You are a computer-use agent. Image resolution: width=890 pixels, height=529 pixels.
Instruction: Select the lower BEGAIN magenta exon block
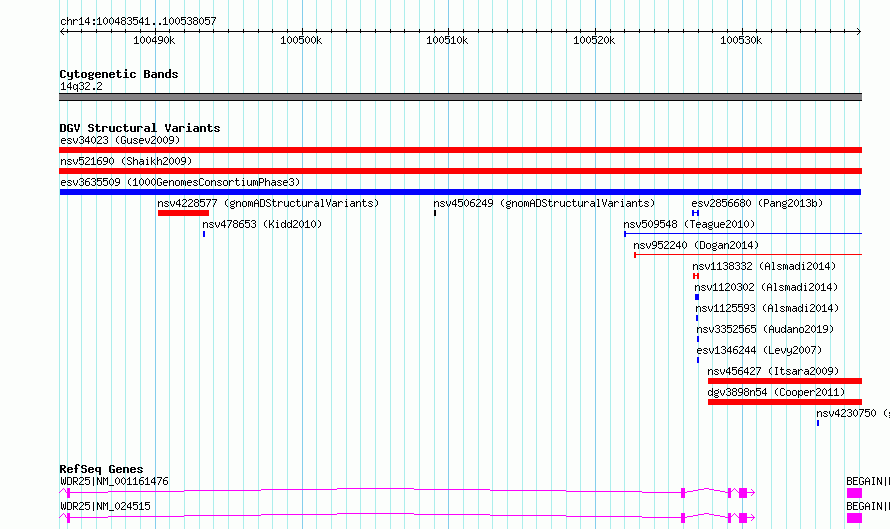[x=854, y=518]
